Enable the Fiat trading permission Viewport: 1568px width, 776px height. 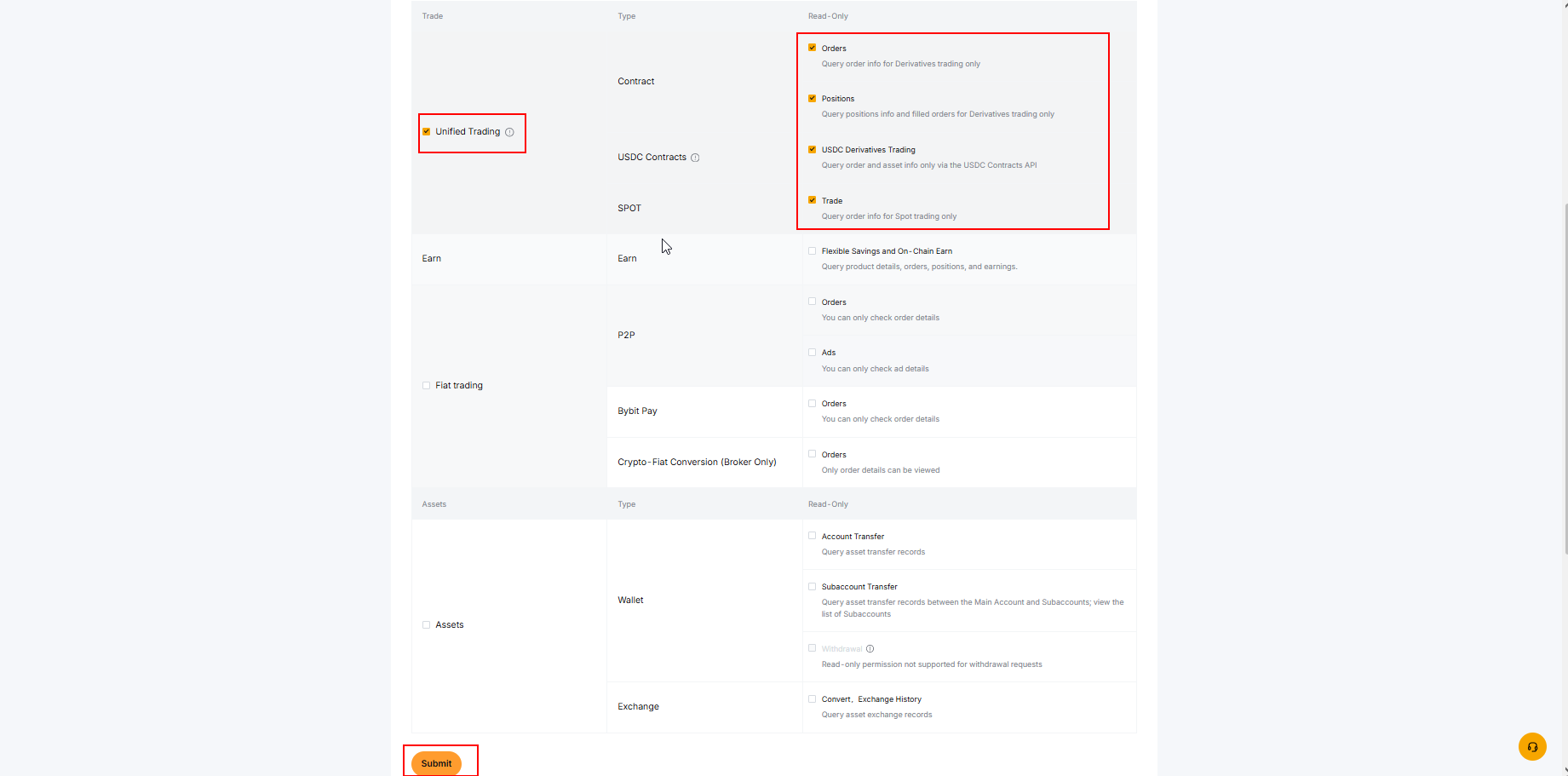(426, 385)
